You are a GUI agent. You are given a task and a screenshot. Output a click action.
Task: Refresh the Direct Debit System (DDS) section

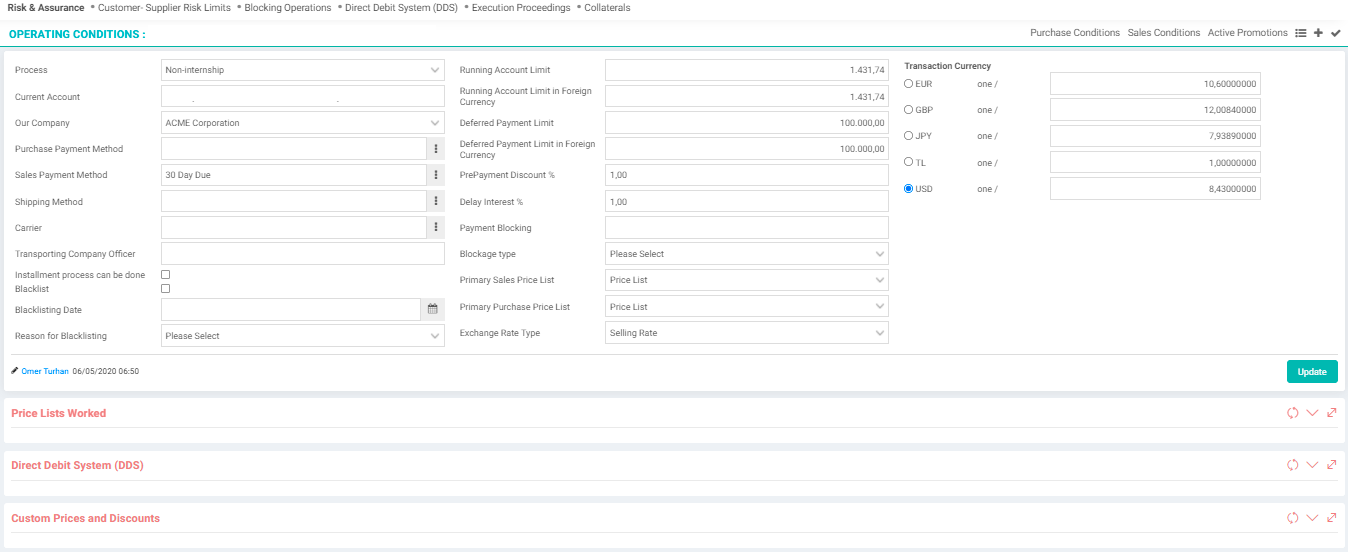tap(1292, 465)
